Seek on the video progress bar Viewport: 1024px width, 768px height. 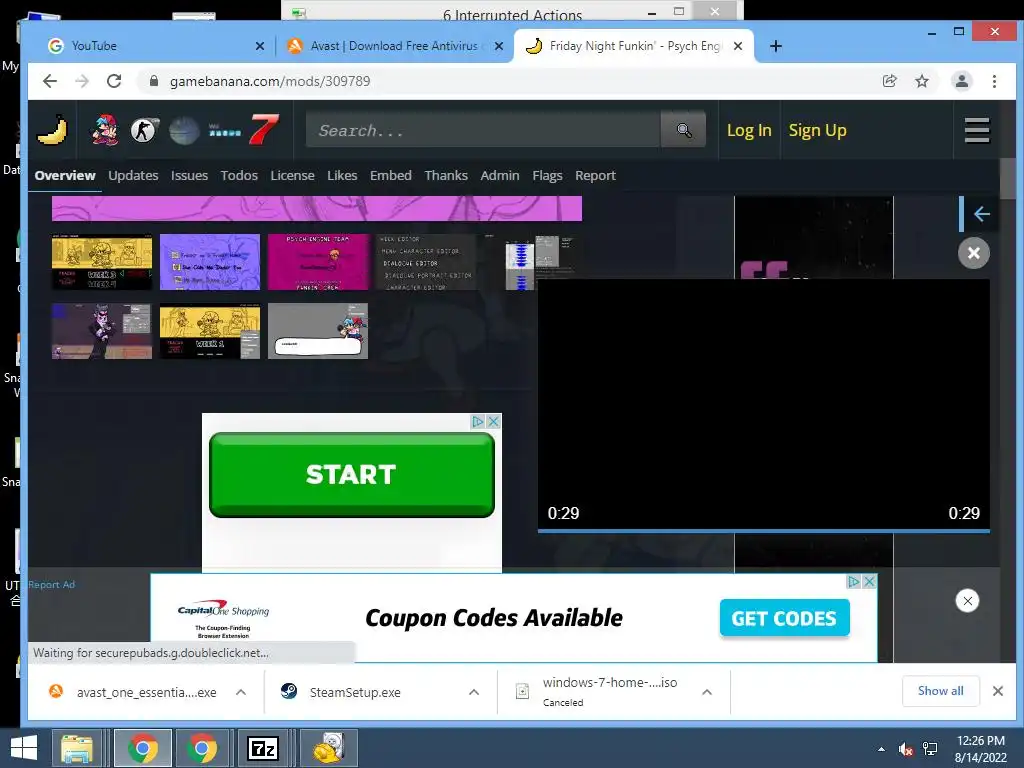pyautogui.click(x=763, y=531)
